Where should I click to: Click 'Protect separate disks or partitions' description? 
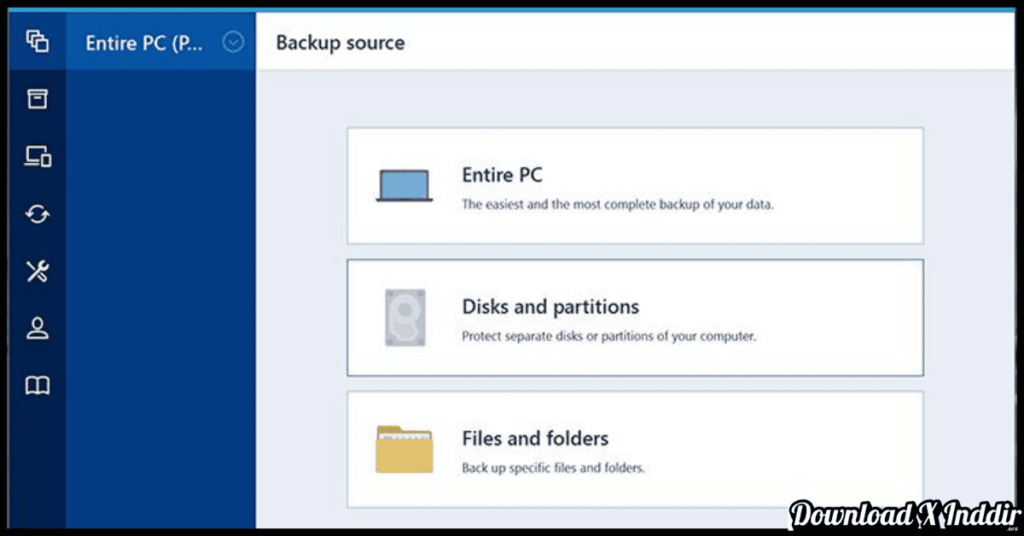point(609,336)
